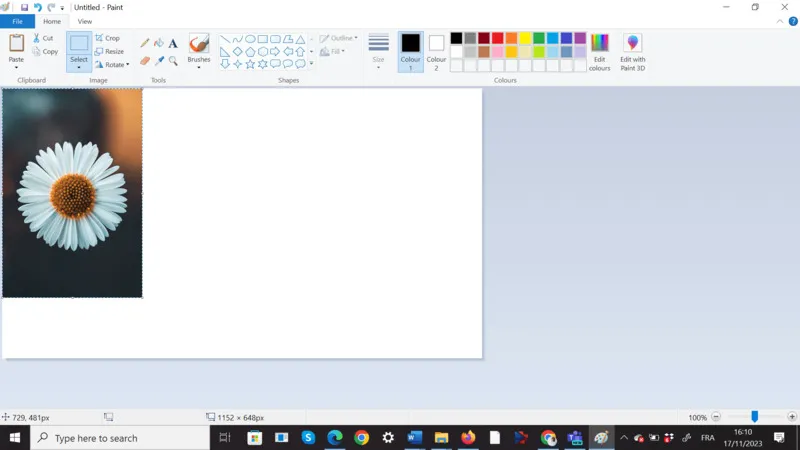
Task: Open the File menu
Action: coord(17,21)
